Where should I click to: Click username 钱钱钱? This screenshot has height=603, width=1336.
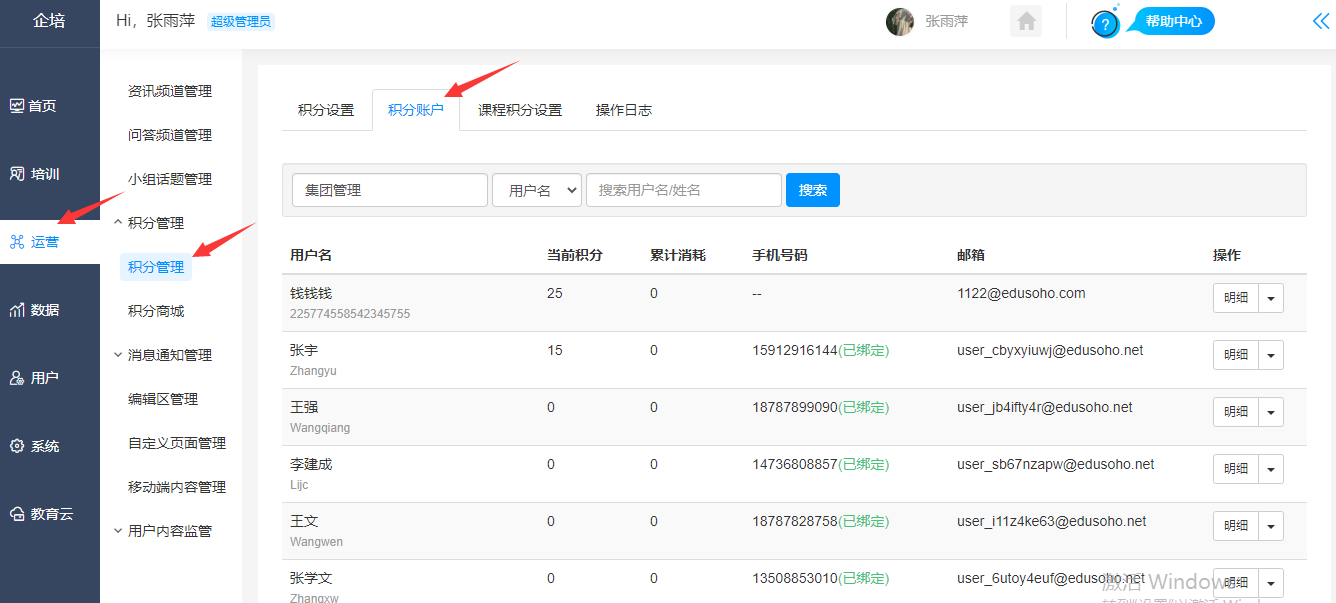point(311,293)
